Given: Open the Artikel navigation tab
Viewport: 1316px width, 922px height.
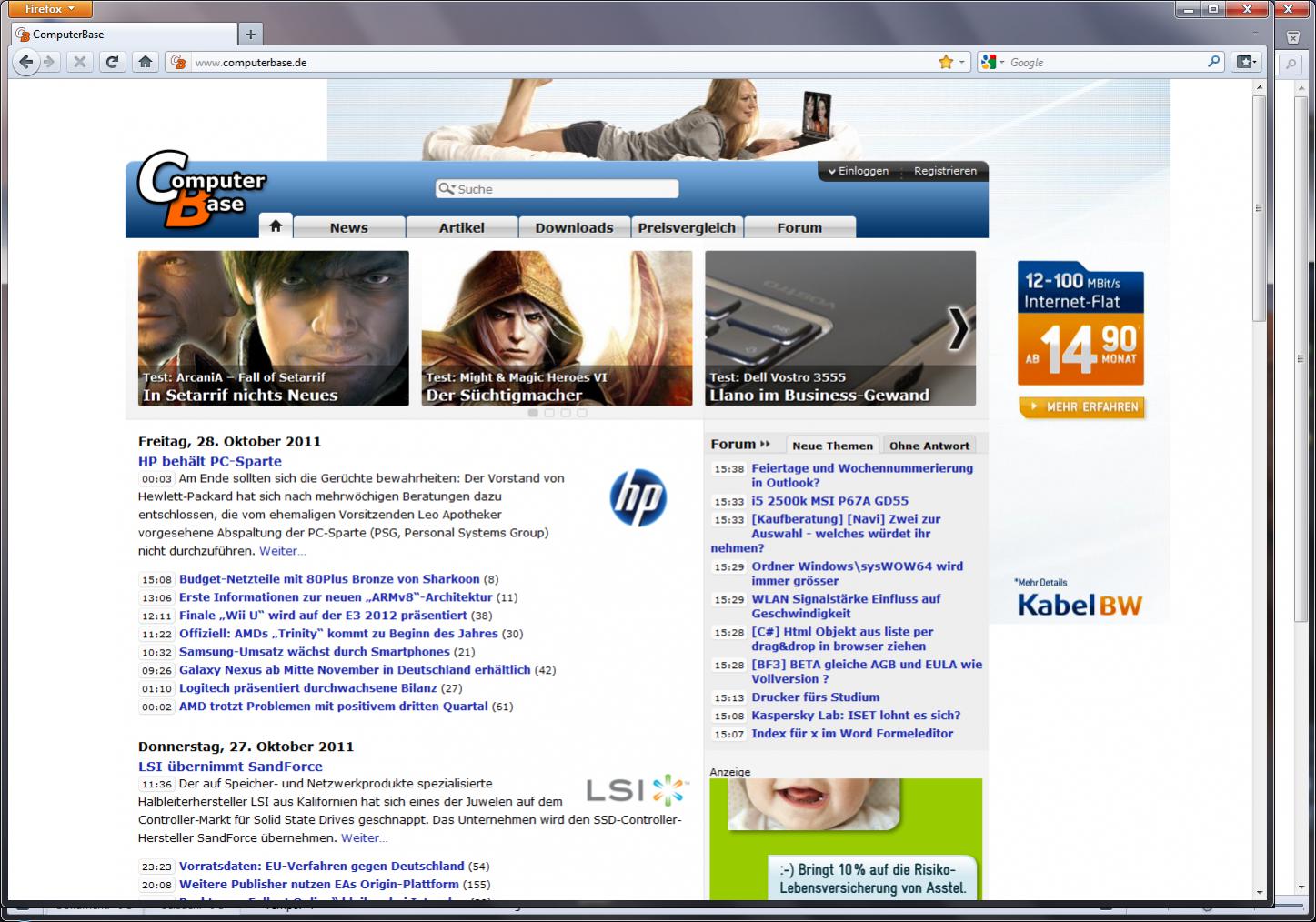Looking at the screenshot, I should [x=462, y=227].
